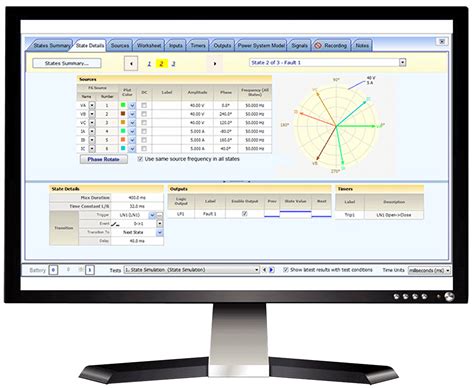Jump to state 1 link
This screenshot has width=474, height=388.
[149, 64]
